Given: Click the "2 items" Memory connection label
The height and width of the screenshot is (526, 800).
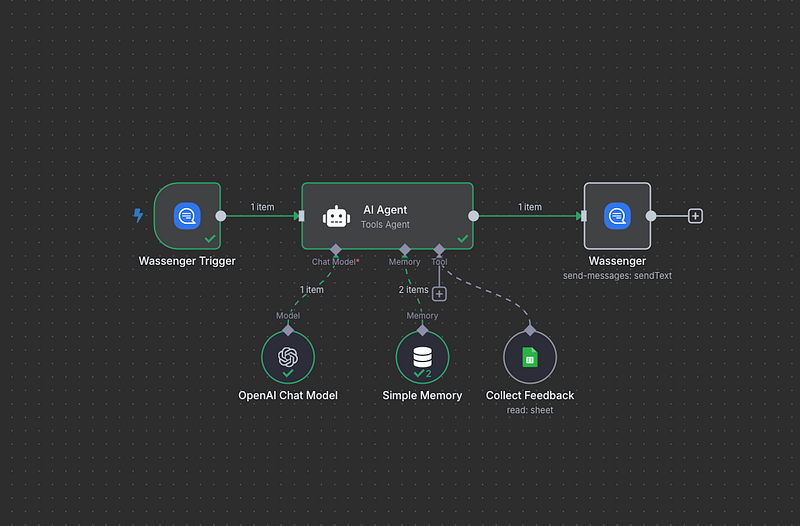Looking at the screenshot, I should tap(413, 290).
